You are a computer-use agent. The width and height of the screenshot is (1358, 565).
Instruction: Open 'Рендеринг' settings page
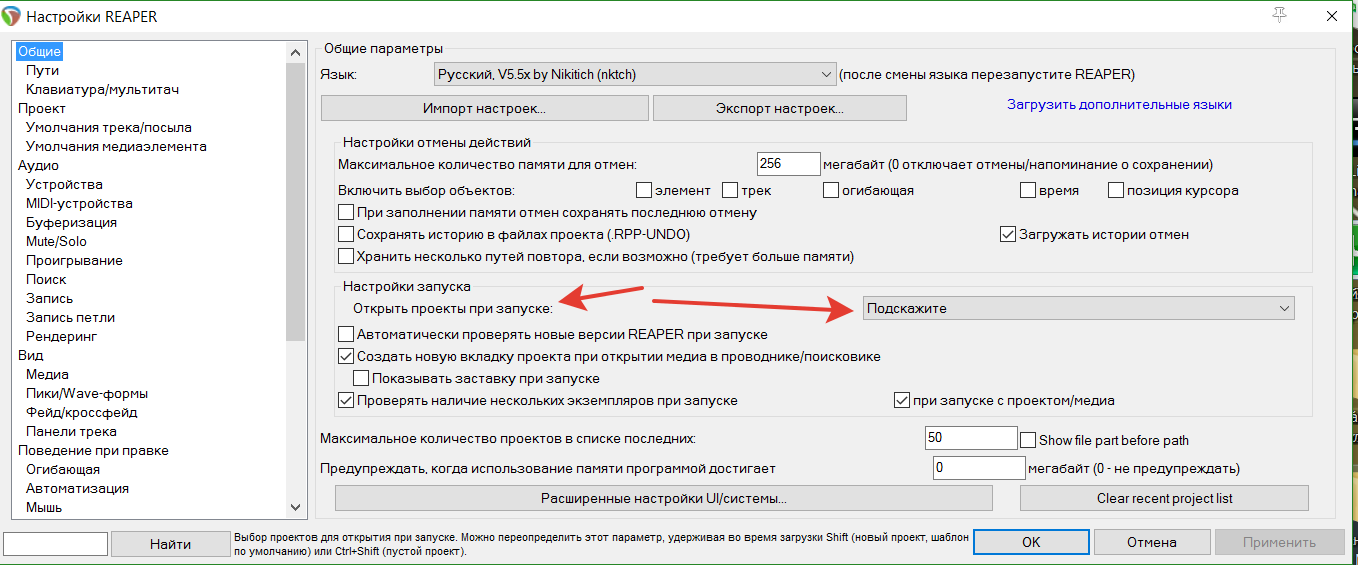(x=61, y=336)
